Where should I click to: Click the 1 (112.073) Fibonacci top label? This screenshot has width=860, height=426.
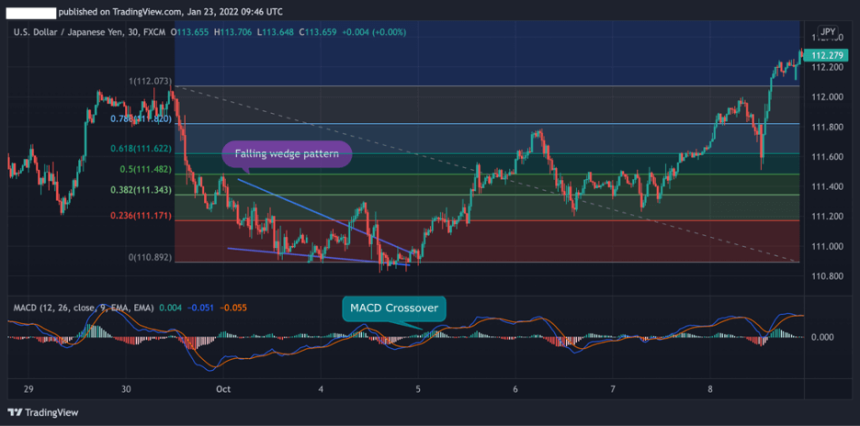(149, 81)
